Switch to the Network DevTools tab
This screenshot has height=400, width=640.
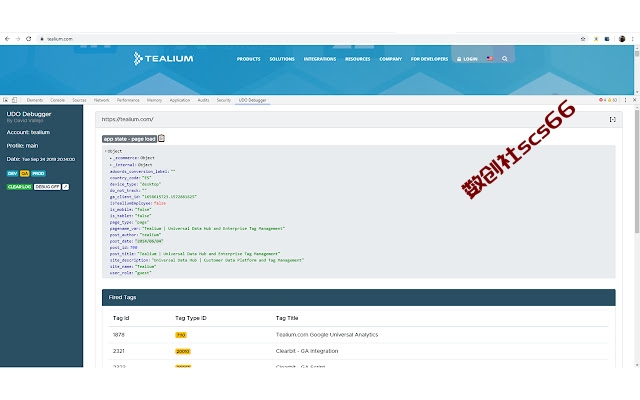pos(102,100)
